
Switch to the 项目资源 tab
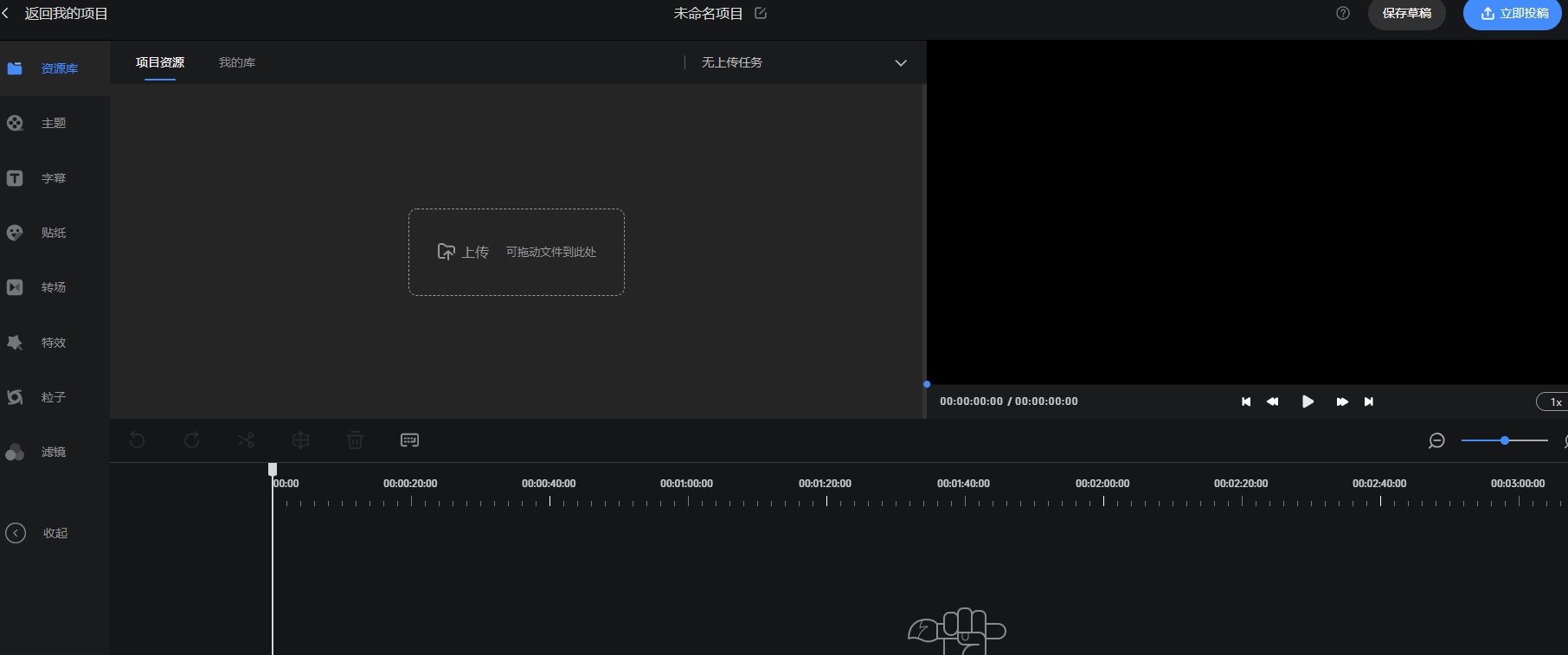pos(160,62)
